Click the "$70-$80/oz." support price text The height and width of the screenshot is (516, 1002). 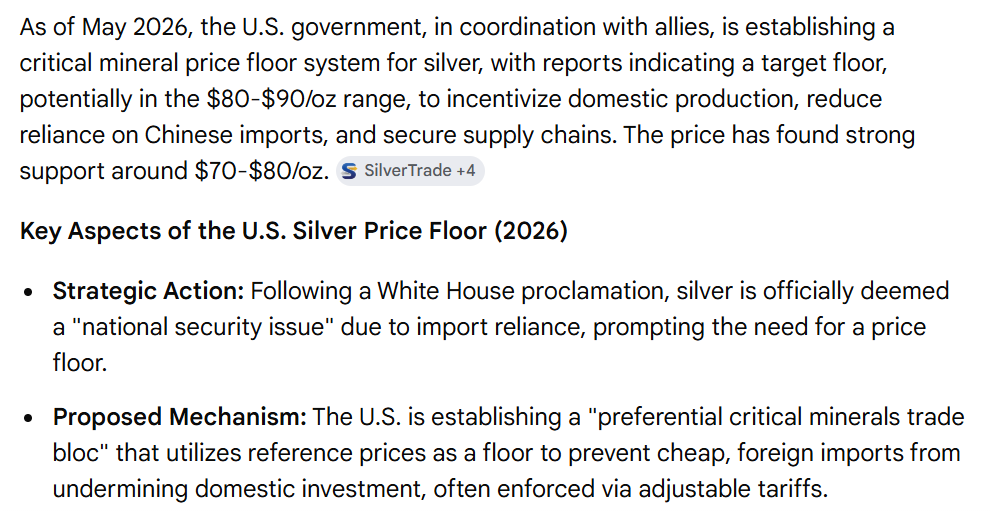tap(261, 171)
